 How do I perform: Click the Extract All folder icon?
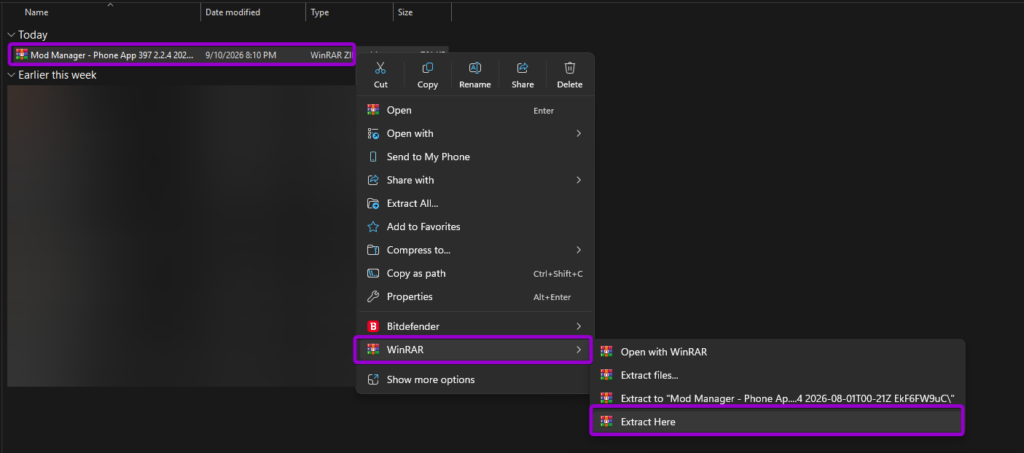[x=374, y=203]
